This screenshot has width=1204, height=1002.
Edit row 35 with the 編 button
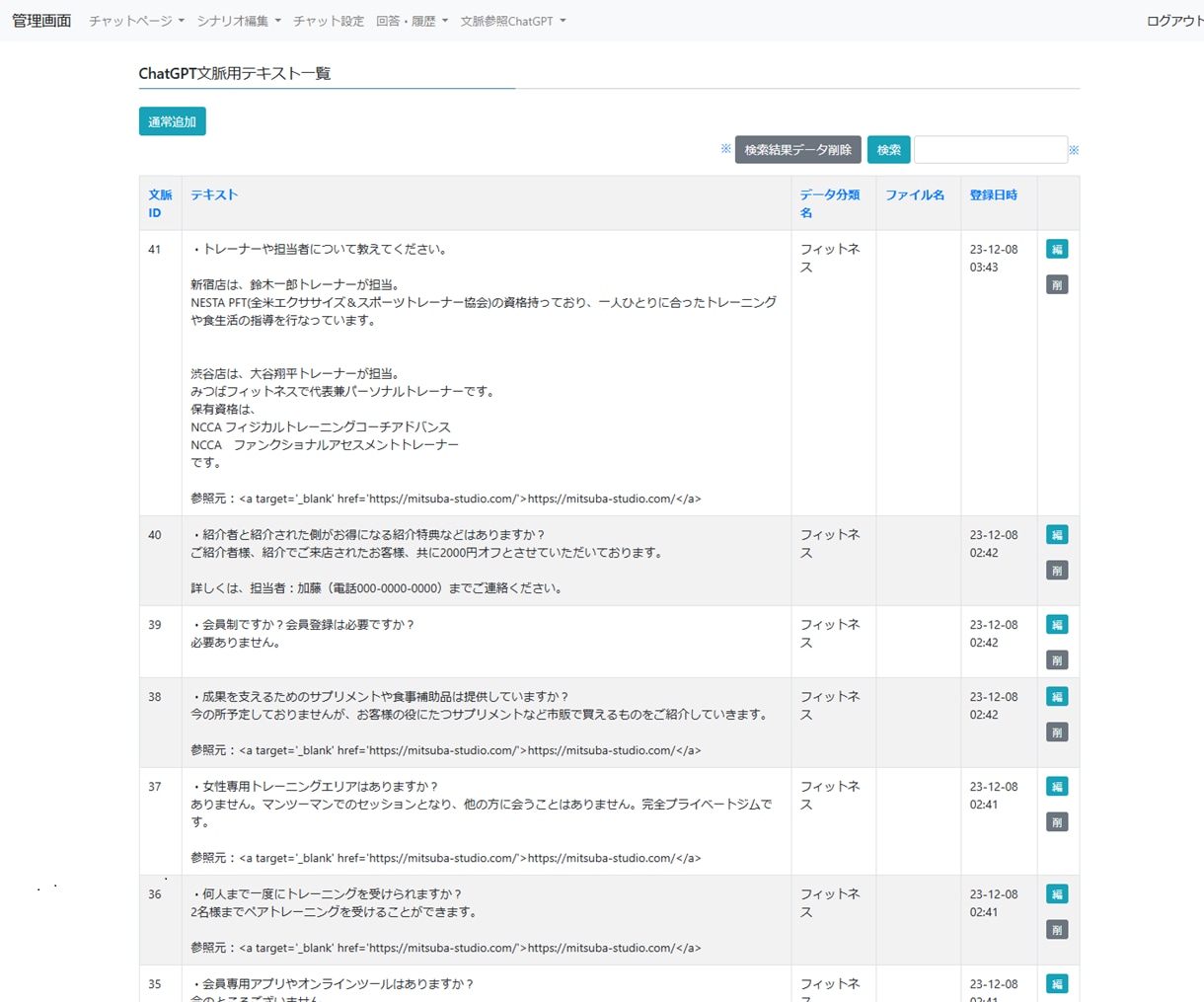click(x=1057, y=984)
